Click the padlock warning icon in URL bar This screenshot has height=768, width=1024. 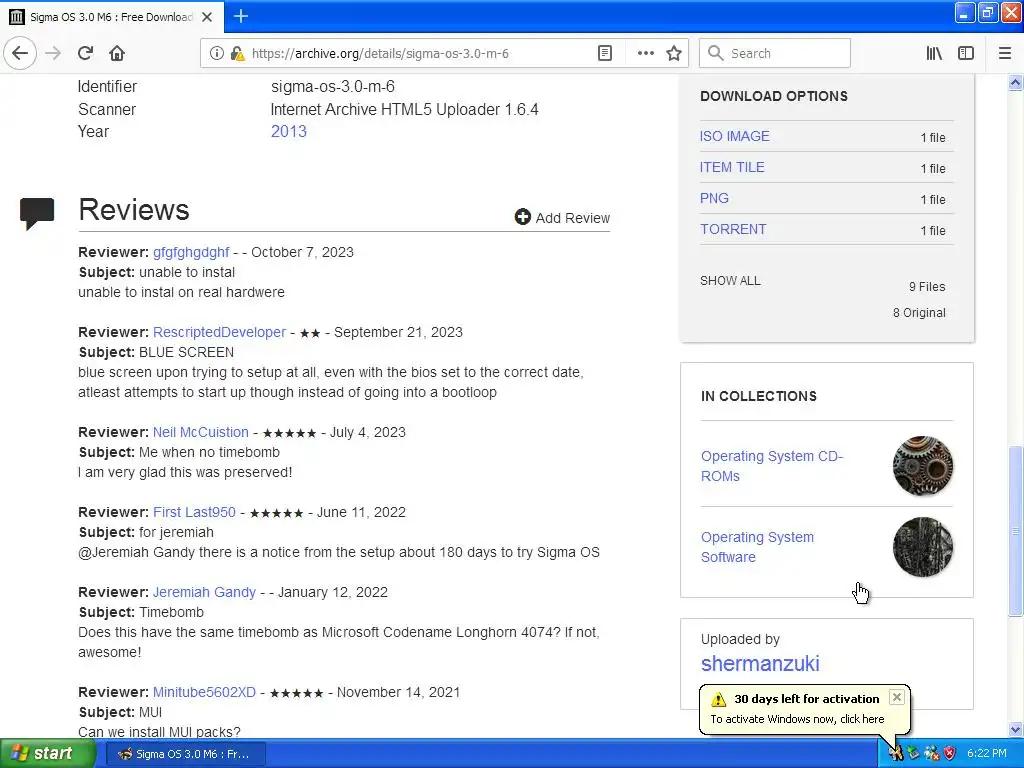236,54
